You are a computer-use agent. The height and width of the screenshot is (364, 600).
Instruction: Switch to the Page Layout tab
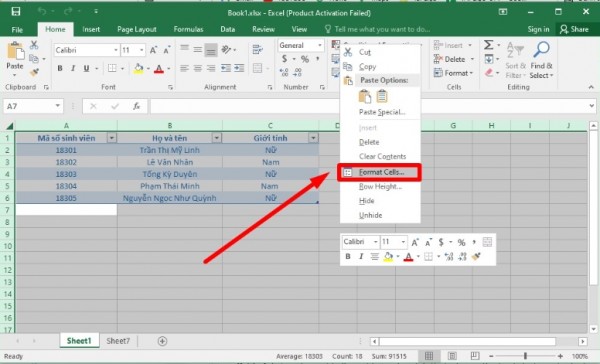(137, 29)
